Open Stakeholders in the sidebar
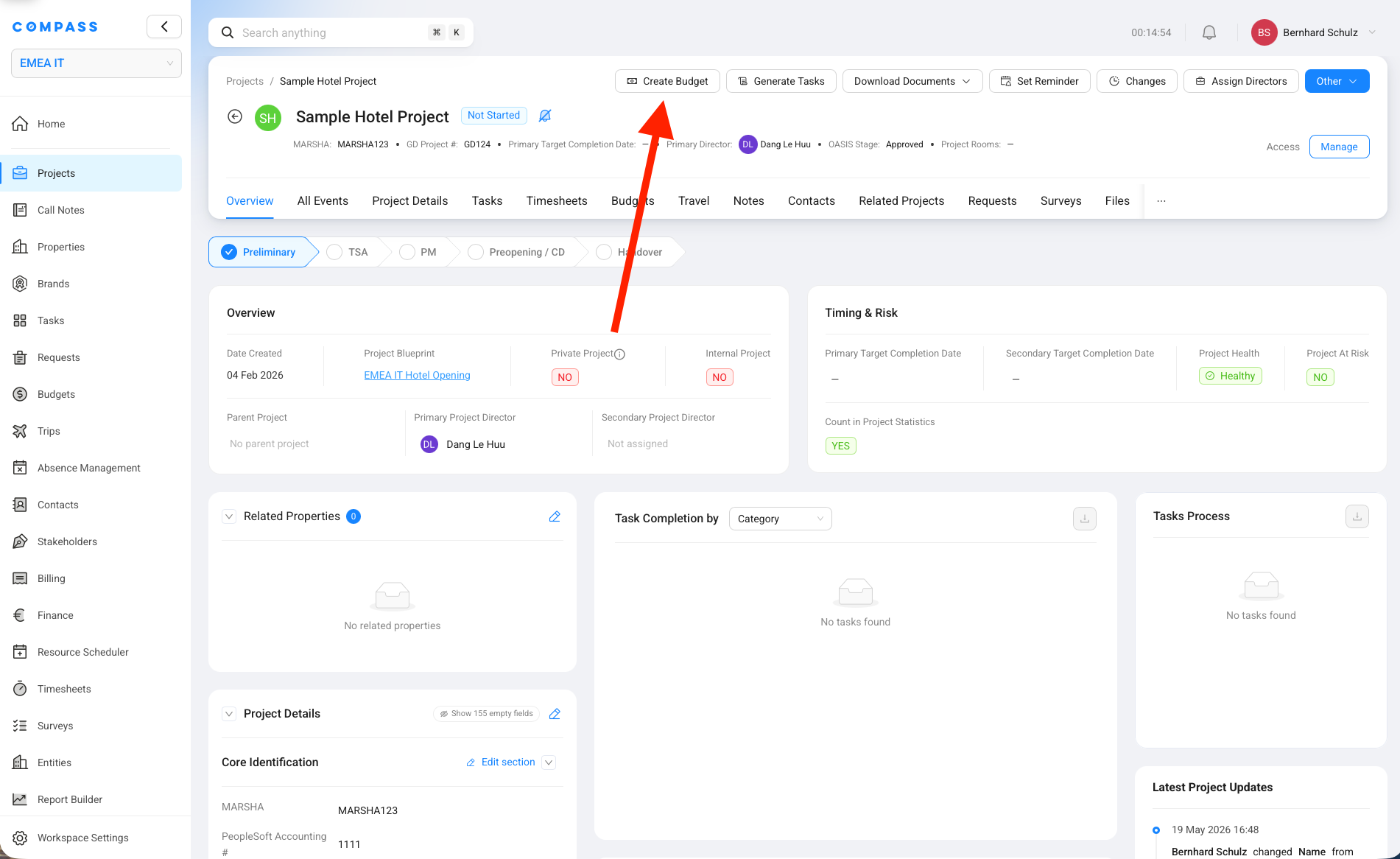Viewport: 1400px width, 859px height. click(x=67, y=541)
